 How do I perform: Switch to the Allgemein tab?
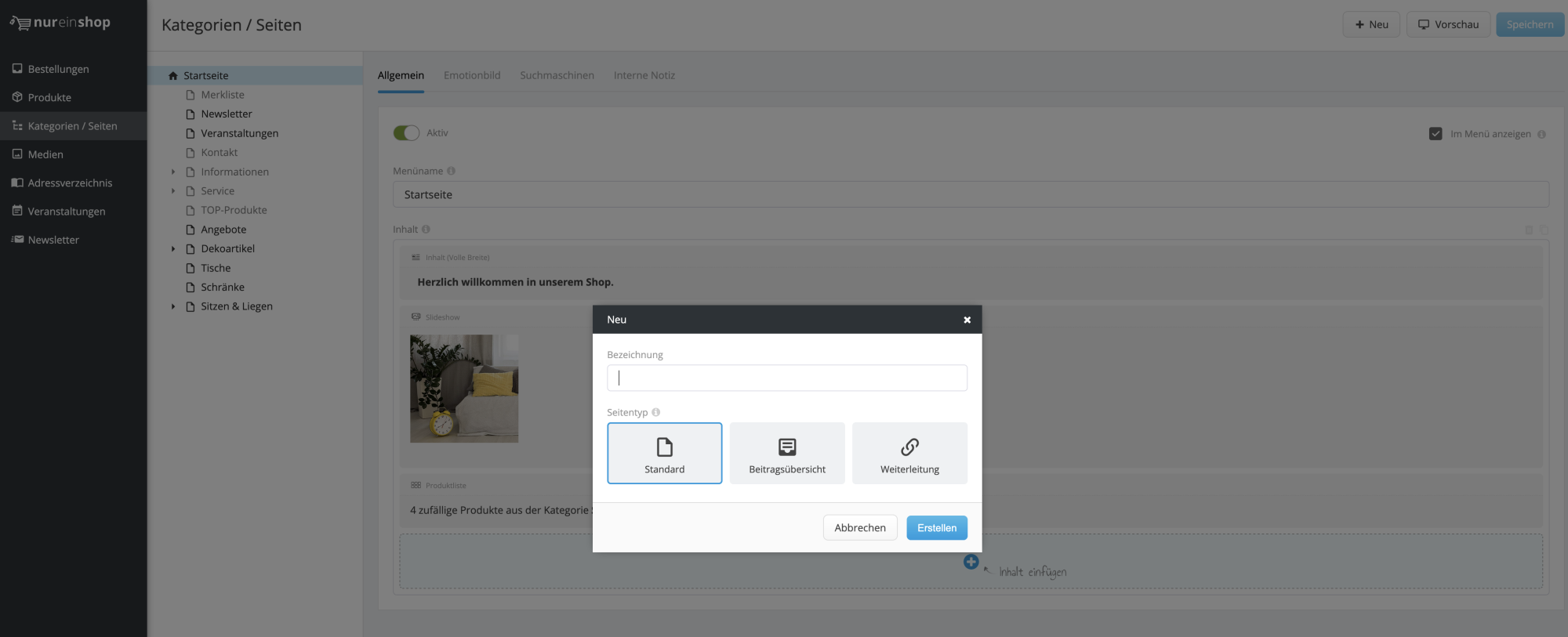coord(401,76)
